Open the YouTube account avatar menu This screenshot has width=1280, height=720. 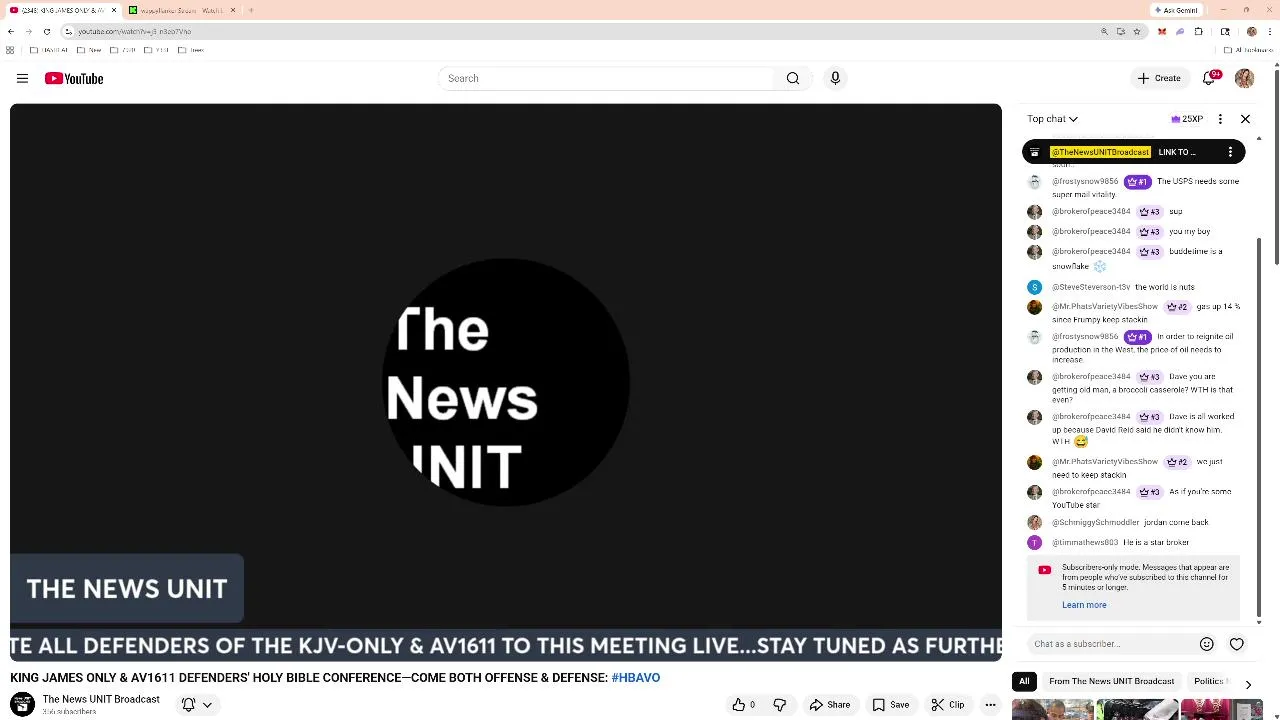(1244, 78)
